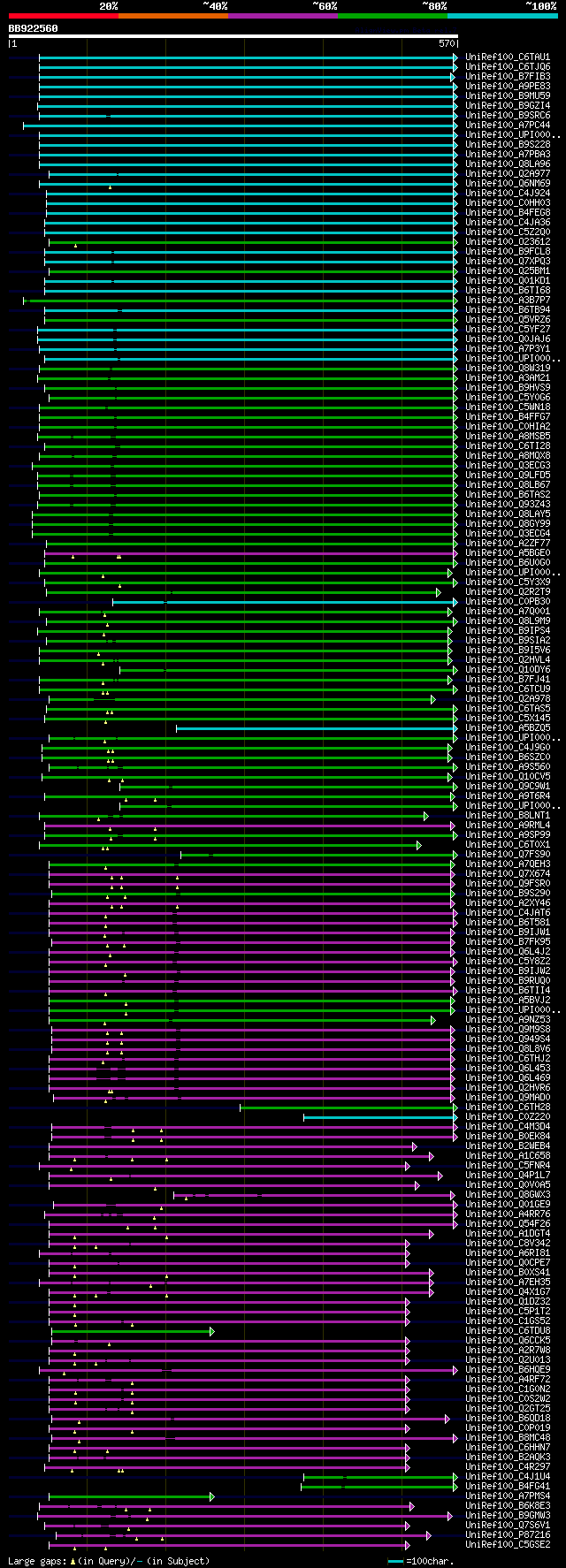Open hit UniRef100_A7PC44
566x1568 pixels.
[x=508, y=126]
